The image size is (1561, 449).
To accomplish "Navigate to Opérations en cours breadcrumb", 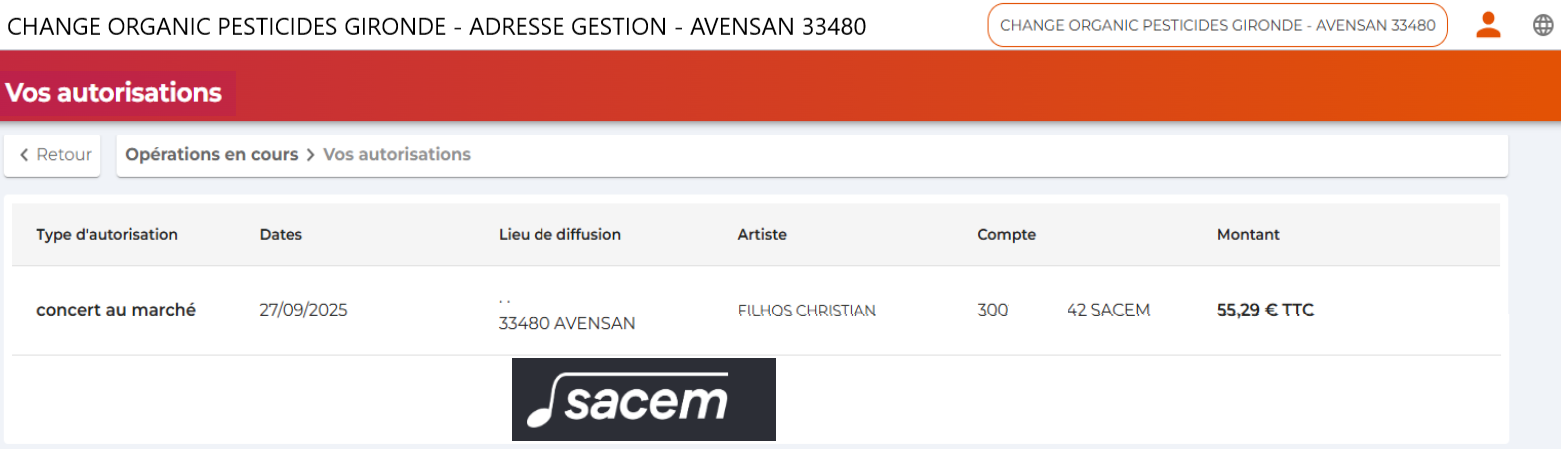I will point(212,155).
